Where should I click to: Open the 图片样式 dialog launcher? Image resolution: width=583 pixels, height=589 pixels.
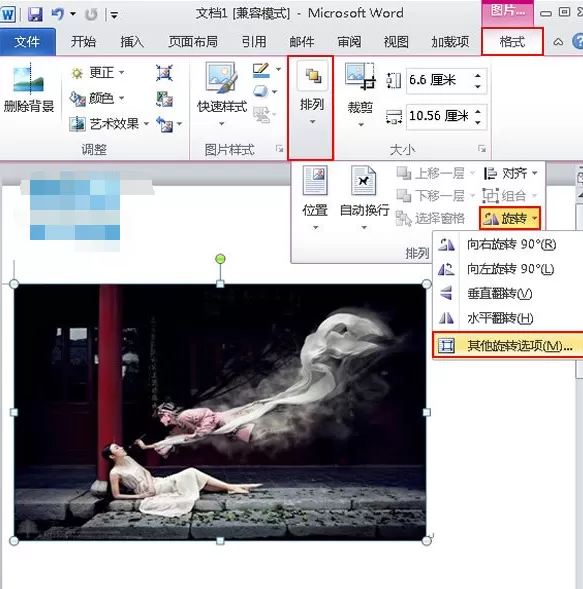[279, 149]
